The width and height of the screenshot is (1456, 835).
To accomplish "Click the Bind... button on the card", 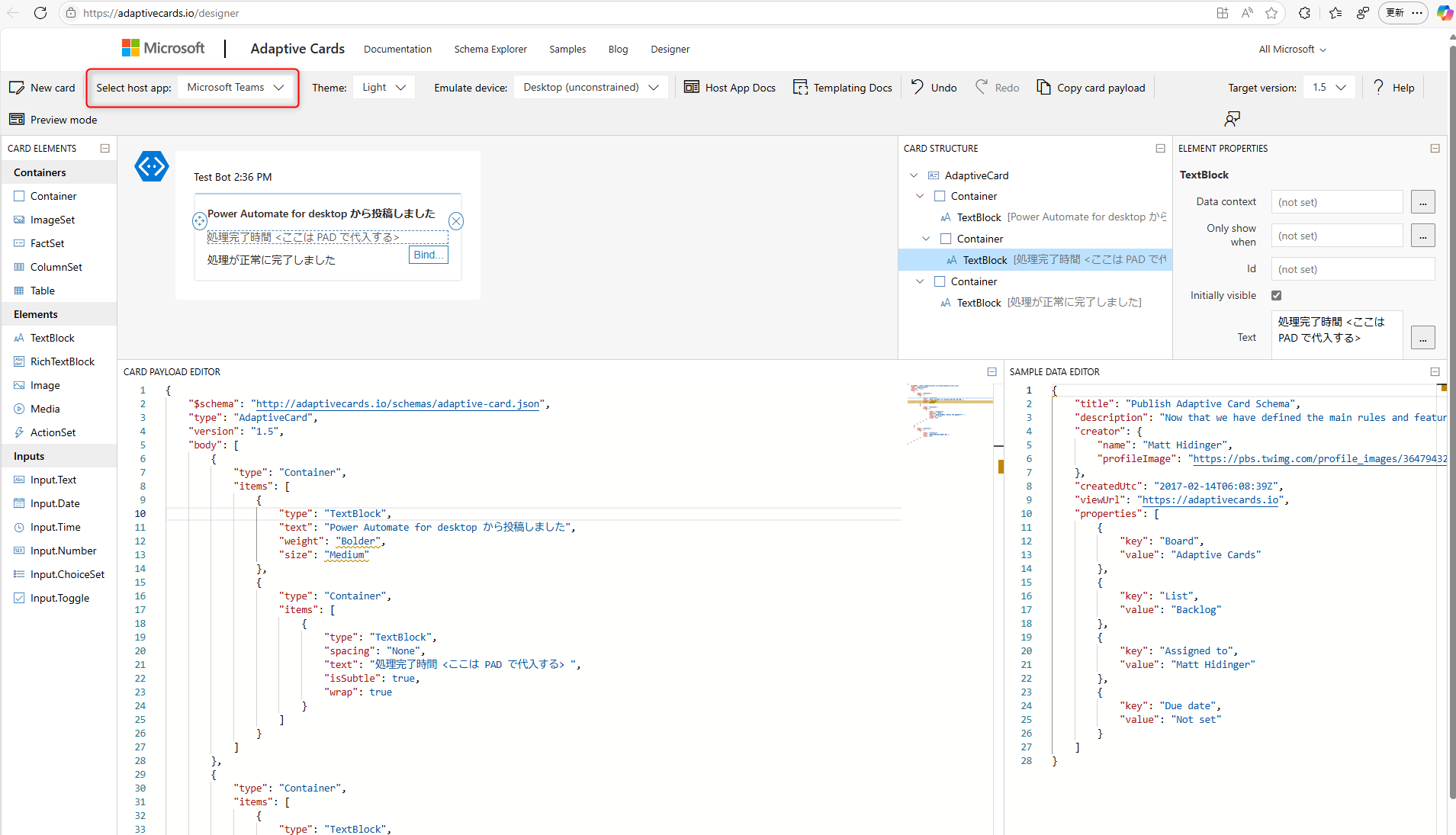I will (429, 255).
